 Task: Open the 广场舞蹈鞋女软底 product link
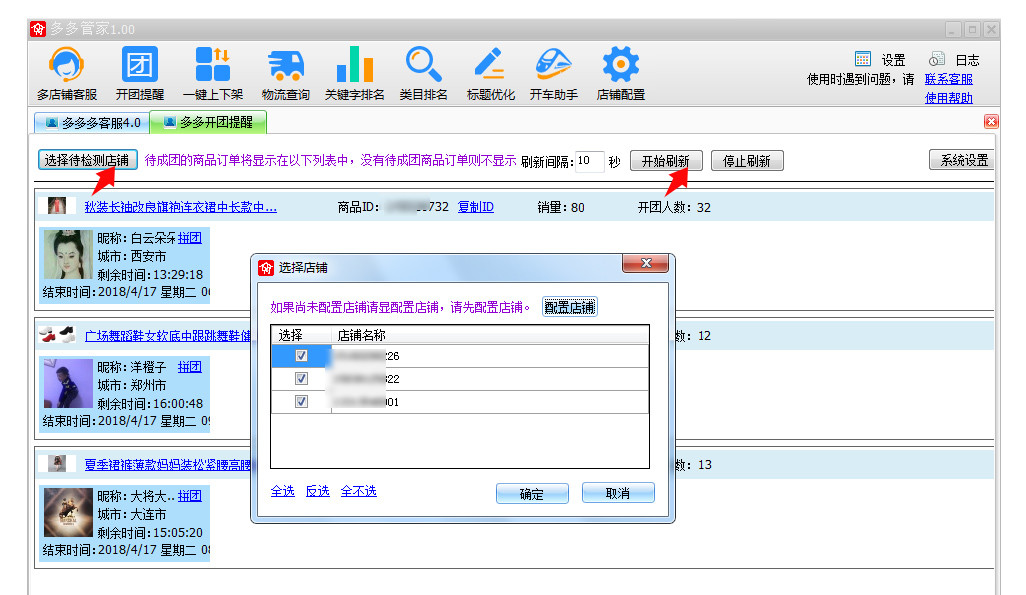click(x=168, y=336)
